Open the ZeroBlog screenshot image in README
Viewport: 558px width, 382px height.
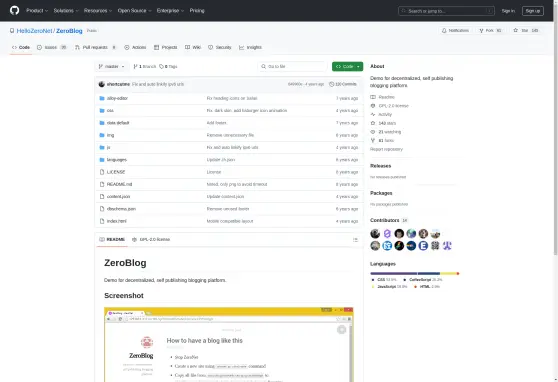click(x=228, y=345)
